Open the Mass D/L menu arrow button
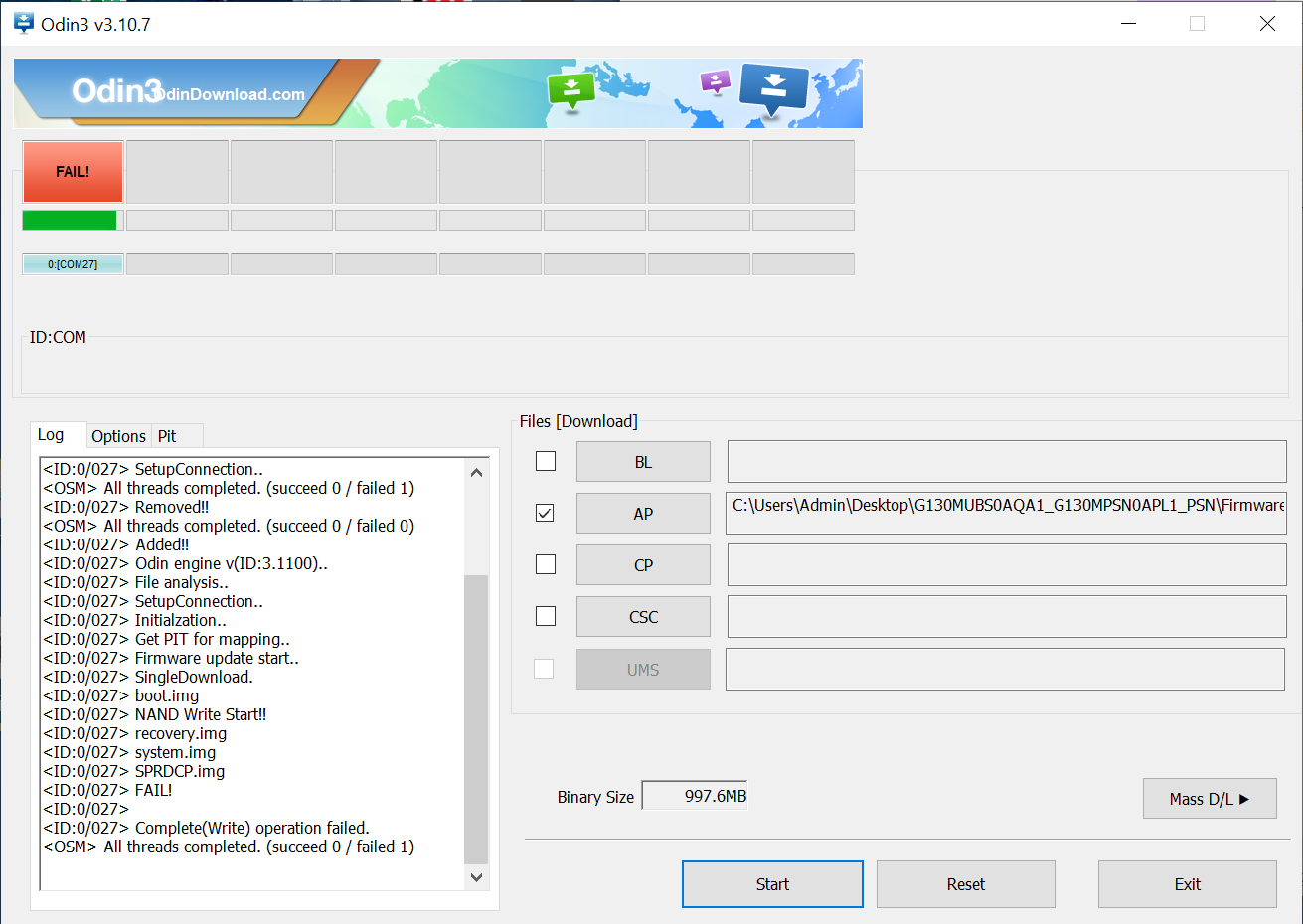The height and width of the screenshot is (924, 1303). pyautogui.click(x=1210, y=799)
